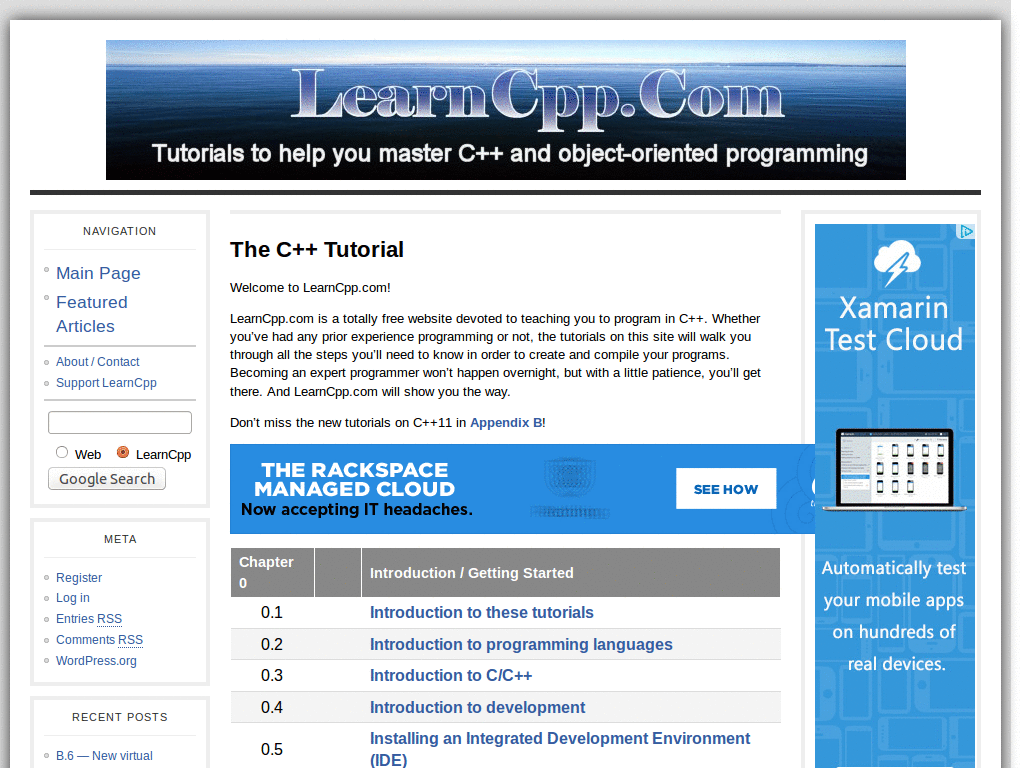The width and height of the screenshot is (1024, 768).
Task: Select the LearnCpp search radio button
Action: point(124,452)
